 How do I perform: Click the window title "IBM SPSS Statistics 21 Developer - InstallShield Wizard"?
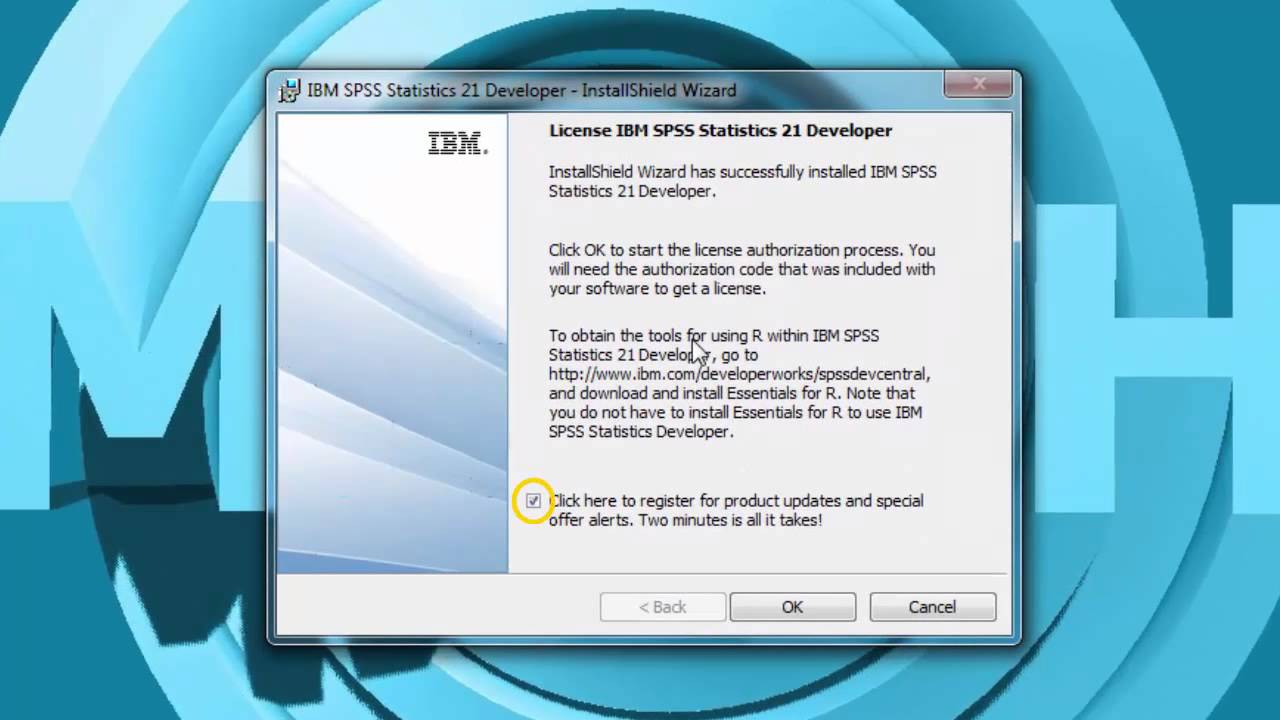(521, 90)
